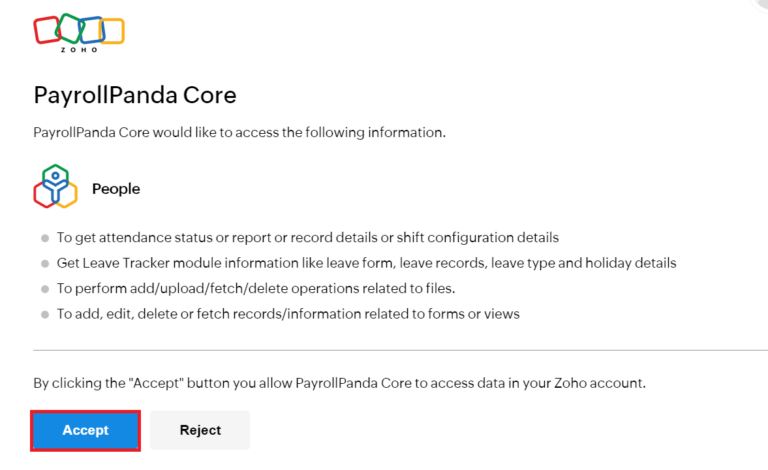
Task: Click the bullet before Leave Tracker permission
Action: [x=45, y=264]
